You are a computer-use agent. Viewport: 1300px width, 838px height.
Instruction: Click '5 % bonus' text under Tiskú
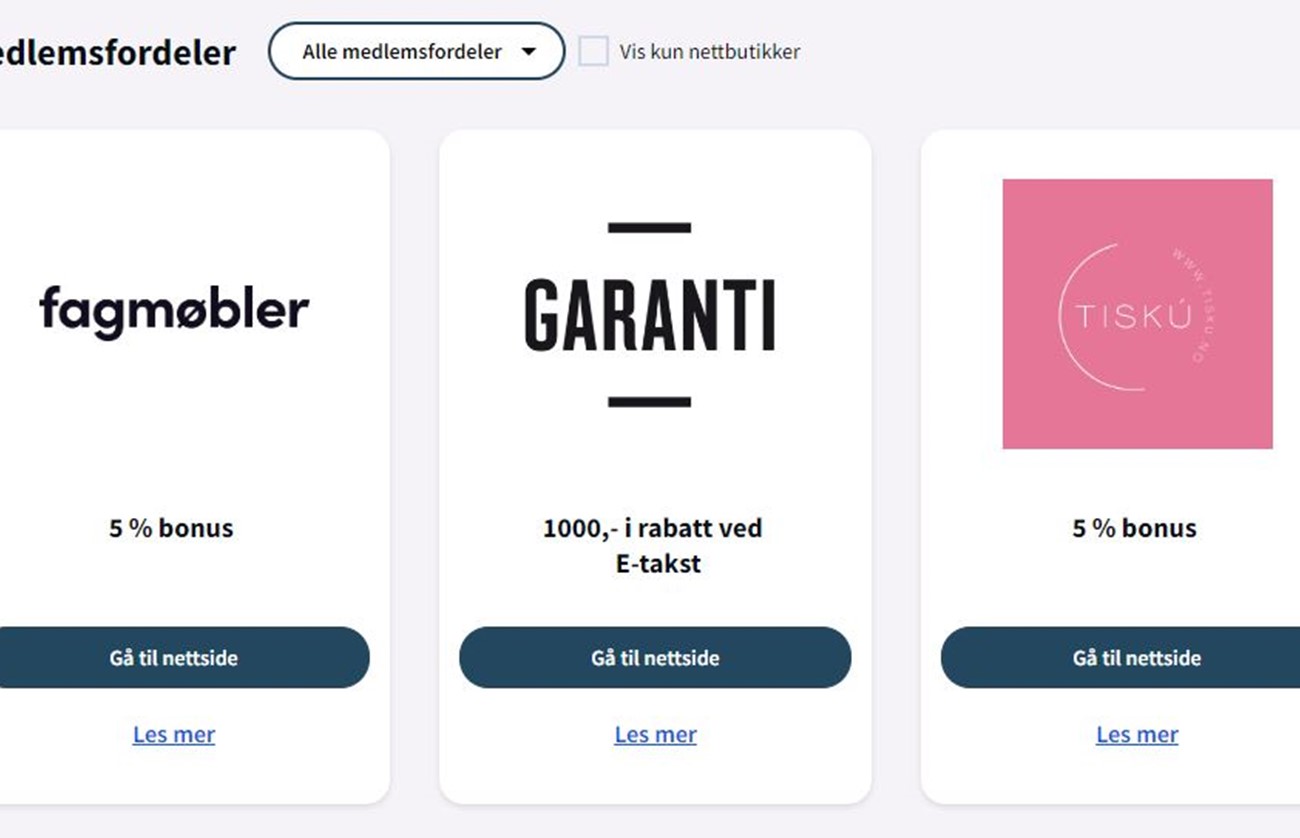click(1134, 528)
